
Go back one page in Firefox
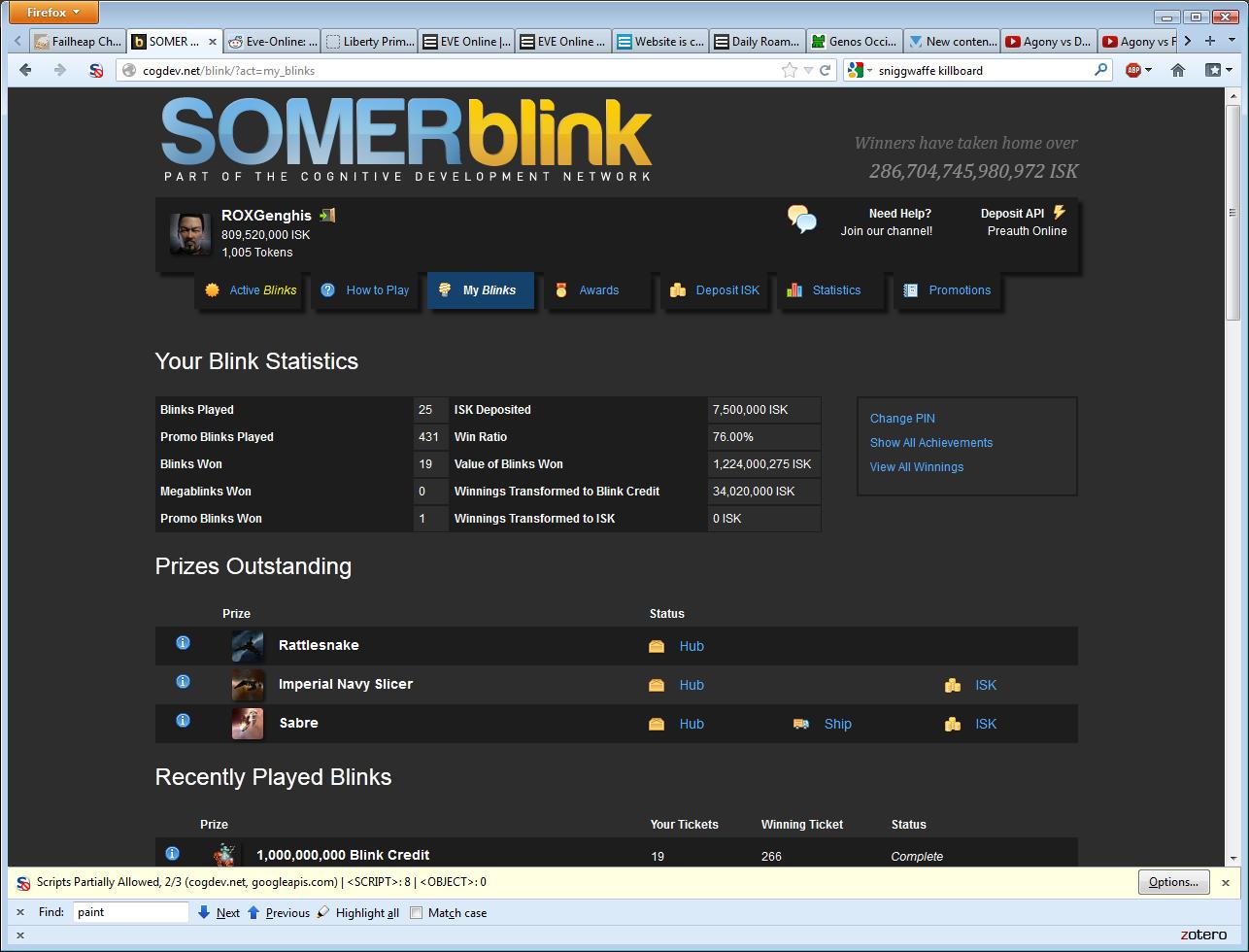pos(25,70)
